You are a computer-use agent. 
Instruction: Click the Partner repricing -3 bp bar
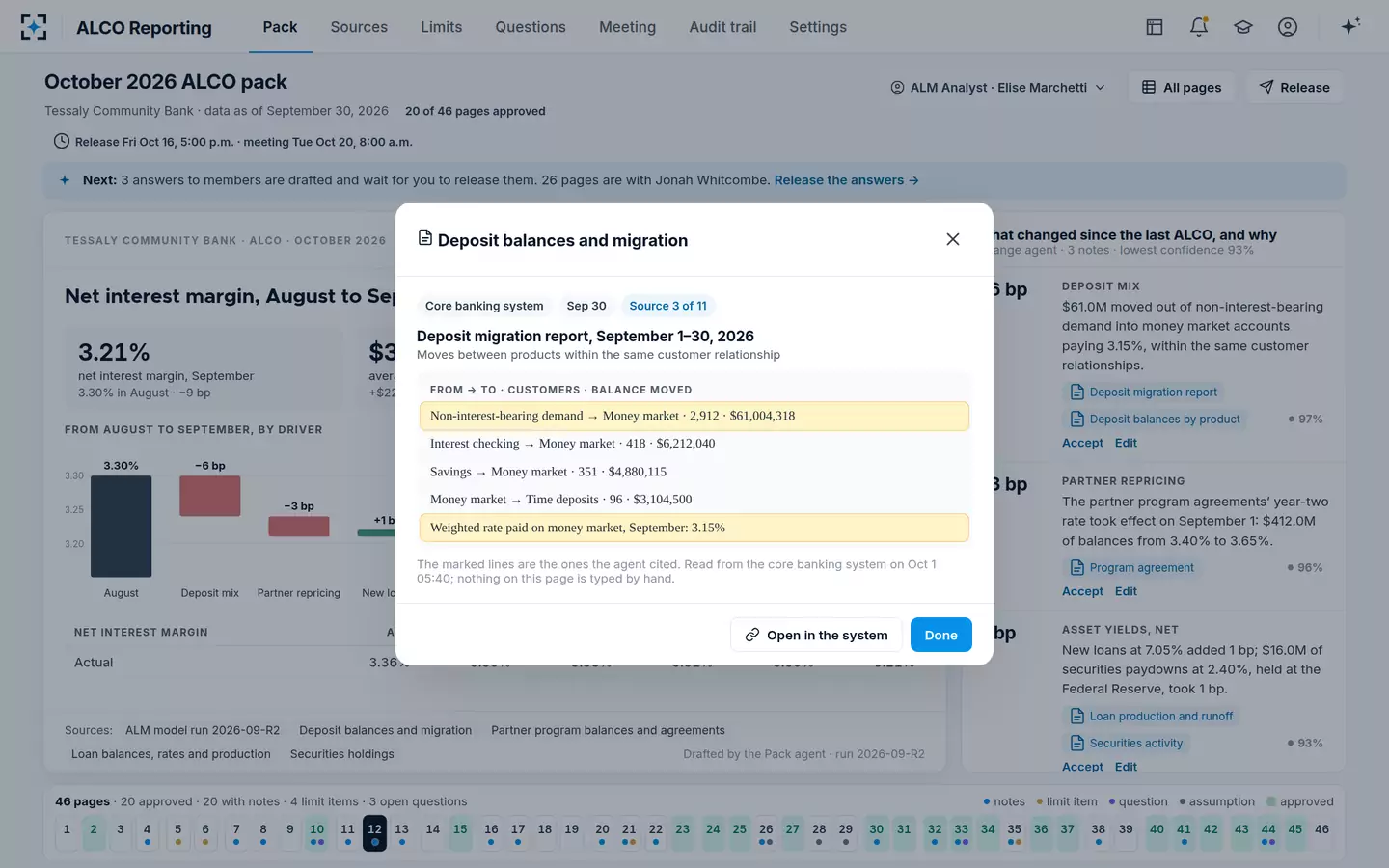[x=299, y=527]
